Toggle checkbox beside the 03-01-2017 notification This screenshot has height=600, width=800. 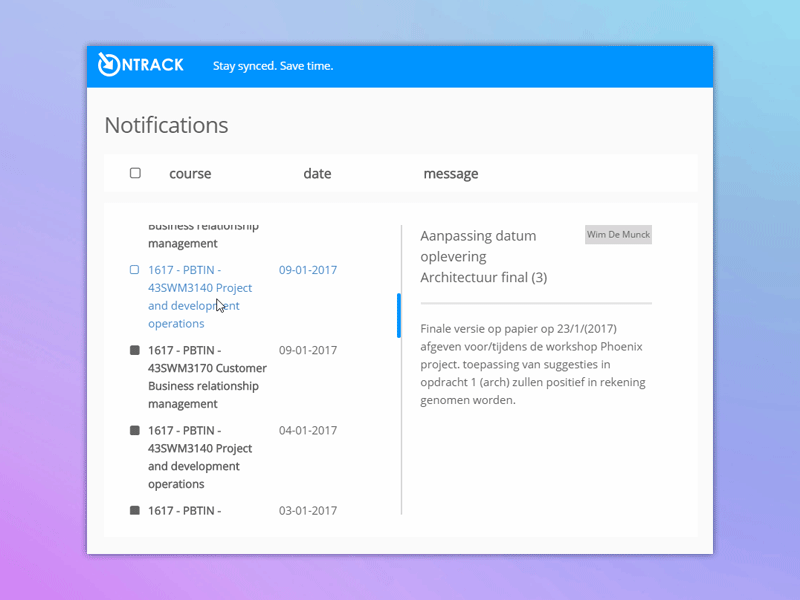pyautogui.click(x=135, y=510)
